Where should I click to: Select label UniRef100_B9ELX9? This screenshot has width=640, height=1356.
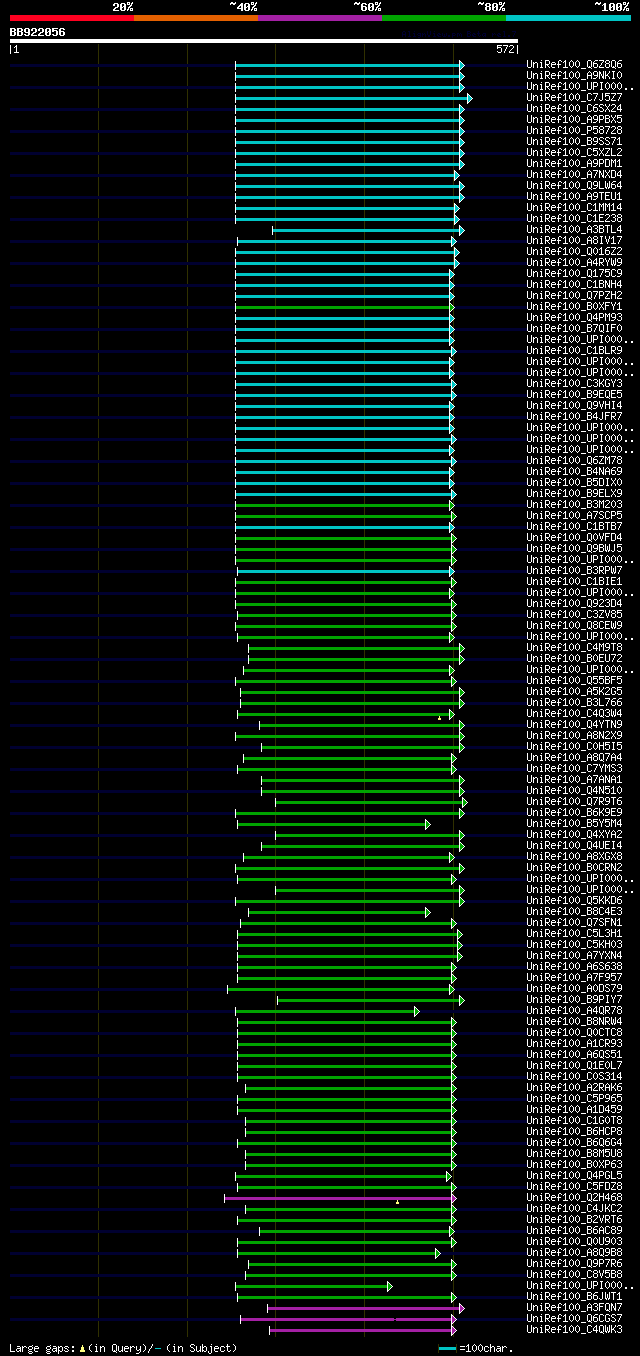[574, 494]
